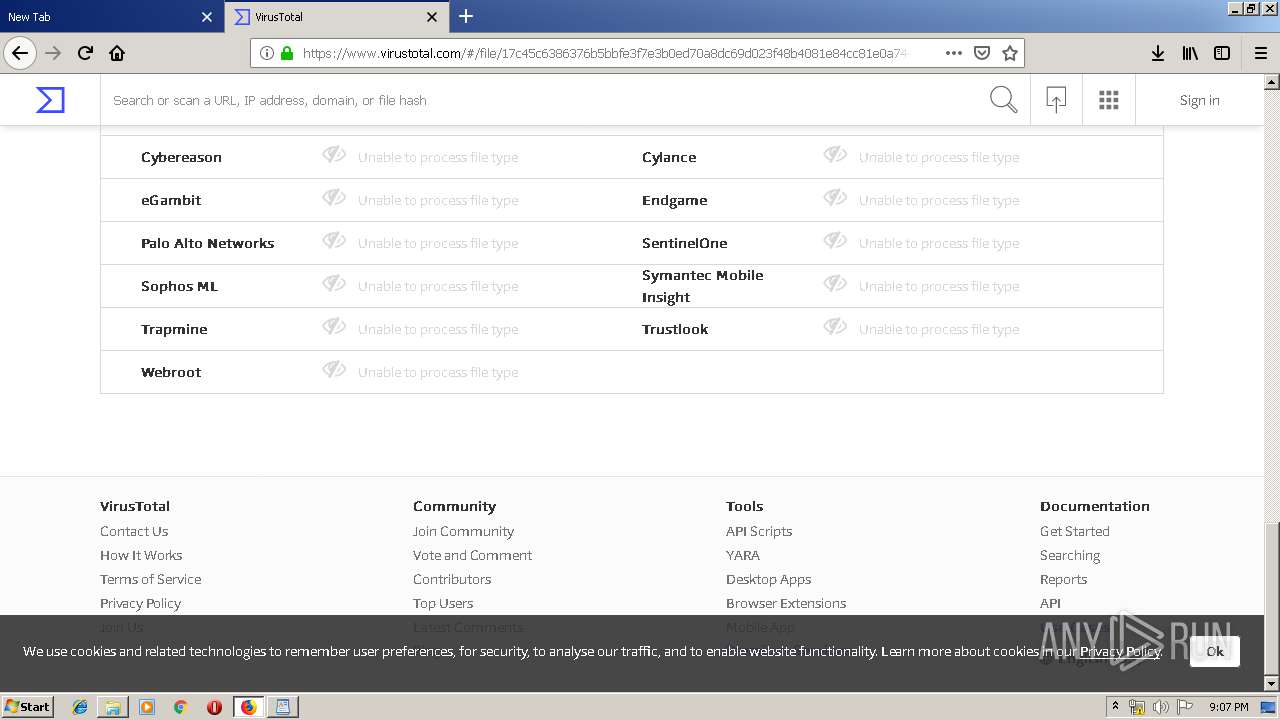Focus the VirusTotal search input field
The height and width of the screenshot is (720, 1280).
(x=540, y=100)
